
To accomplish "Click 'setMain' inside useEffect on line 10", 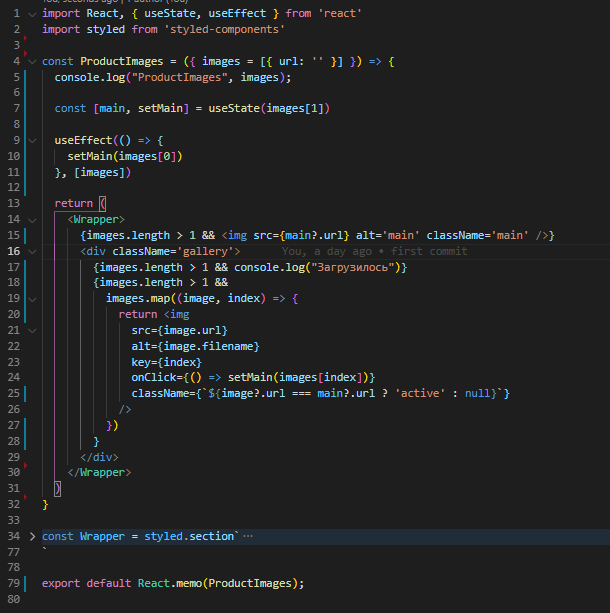I will [90, 156].
